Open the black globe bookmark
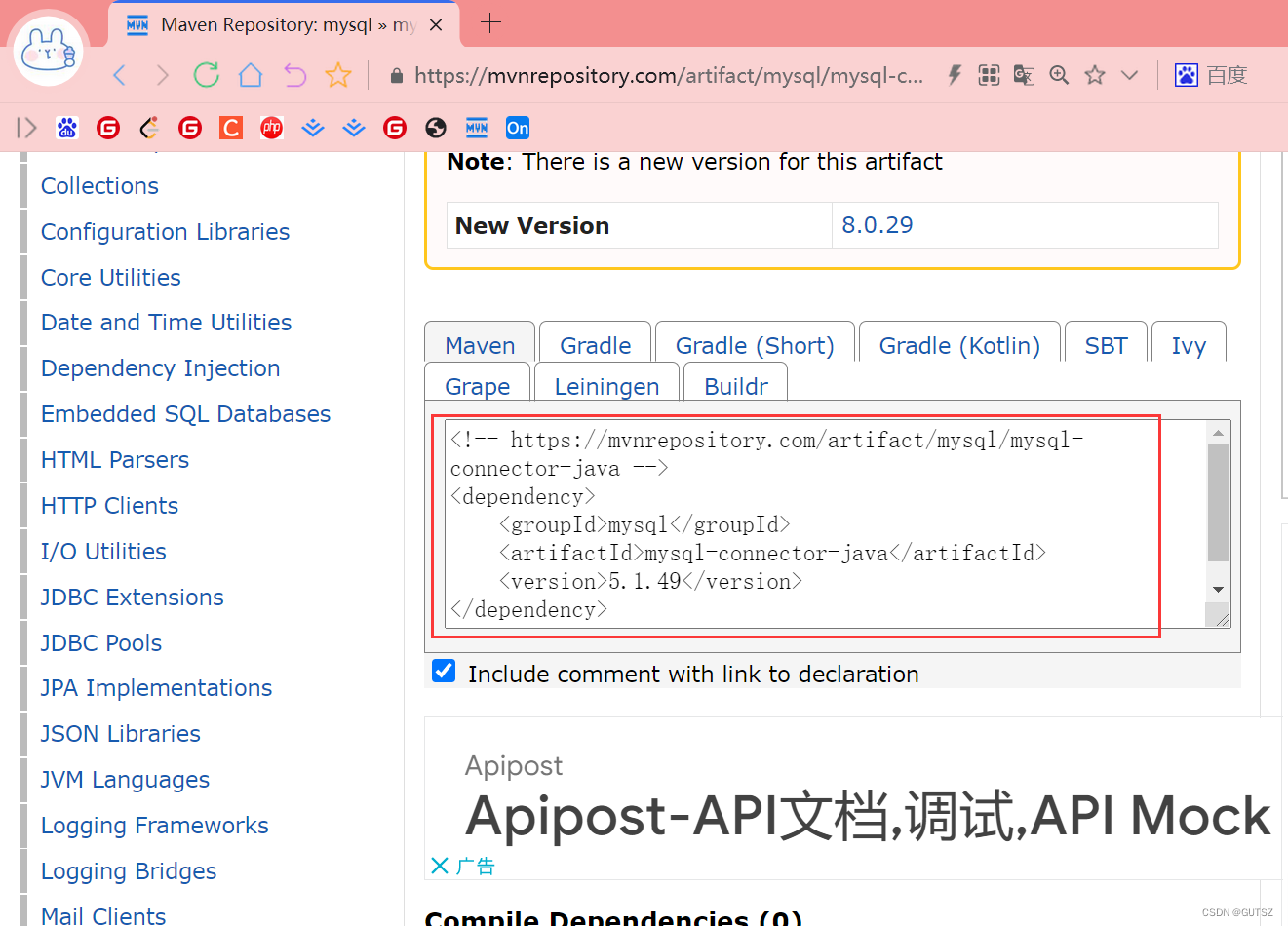1288x926 pixels. 436,128
